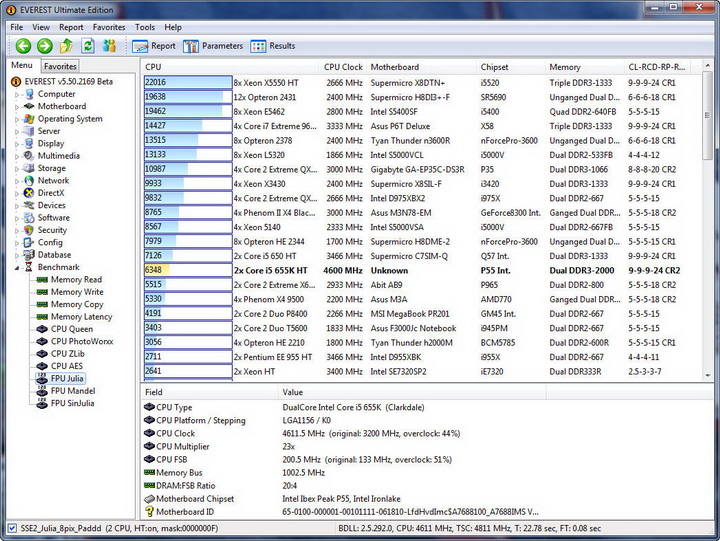The height and width of the screenshot is (541, 720).
Task: Click the 22016 score bar for Xeon X5550
Action: click(x=188, y=83)
